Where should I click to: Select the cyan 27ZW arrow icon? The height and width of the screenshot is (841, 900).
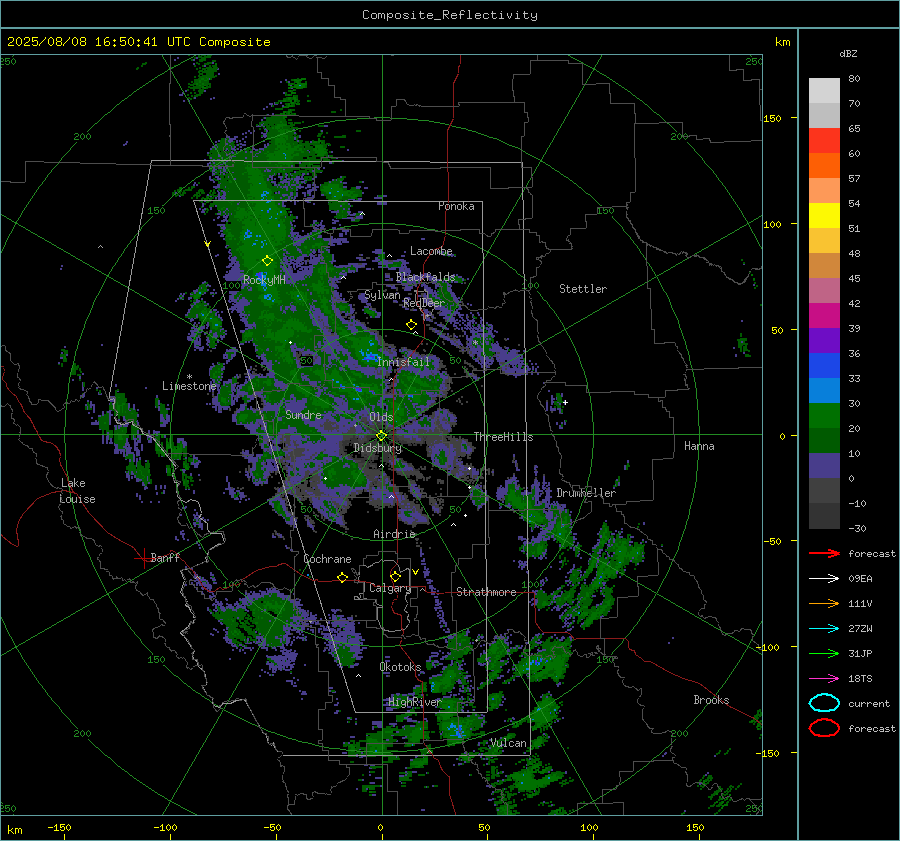824,629
